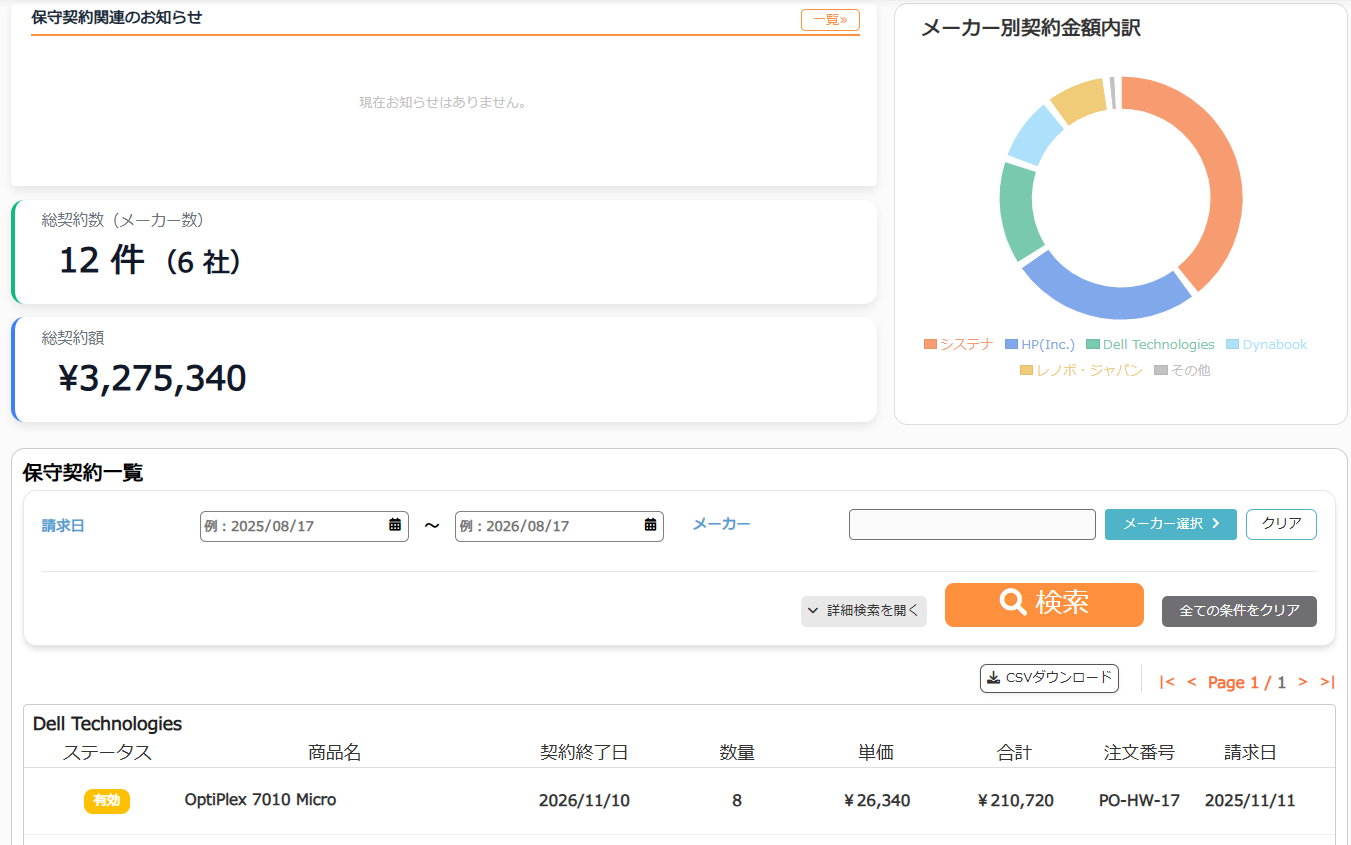The width and height of the screenshot is (1351, 845).
Task: Open calendar picker for start billing date
Action: [x=395, y=525]
